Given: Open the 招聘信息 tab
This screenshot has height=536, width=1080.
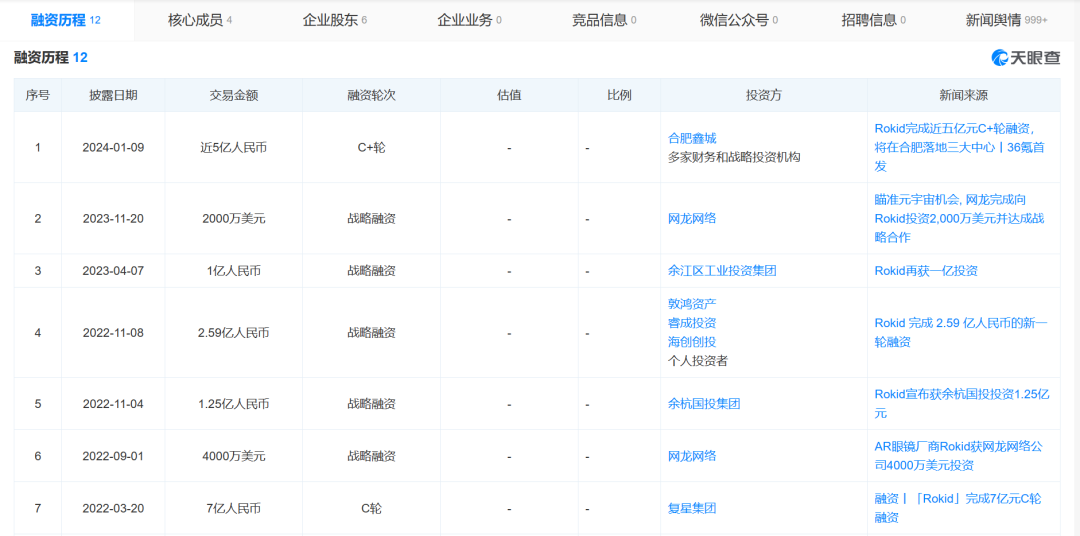Looking at the screenshot, I should point(873,20).
